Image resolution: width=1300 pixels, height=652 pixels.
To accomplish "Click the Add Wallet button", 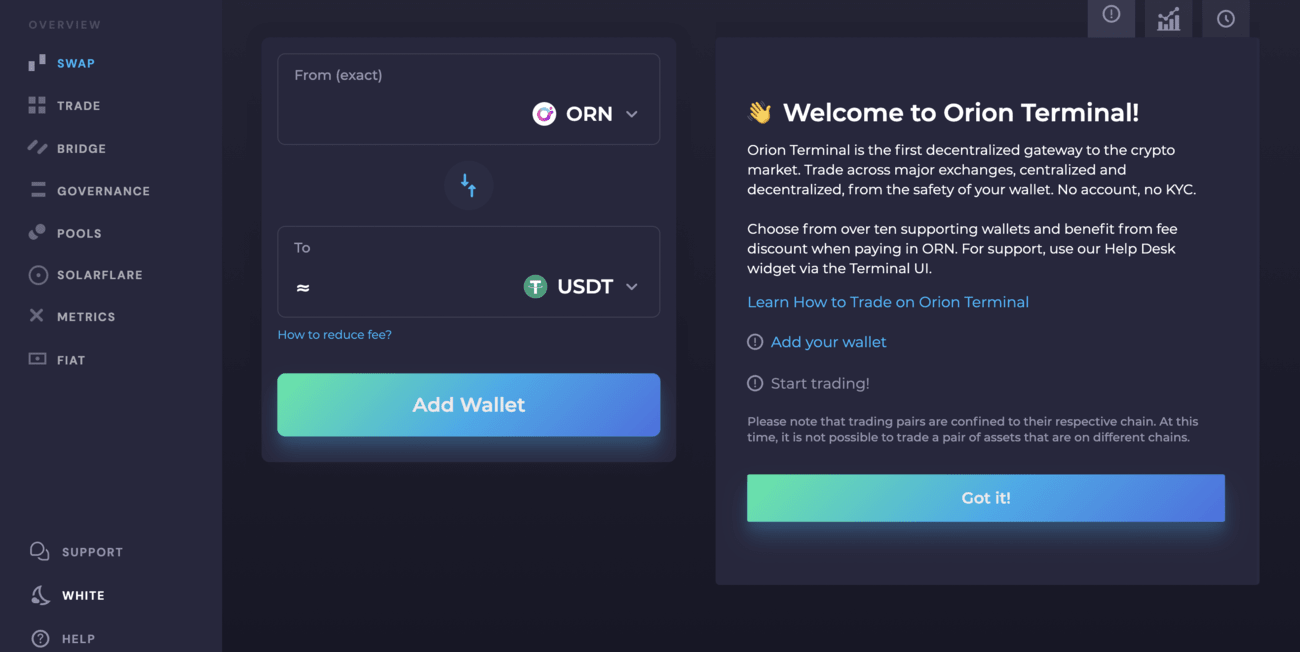I will (x=468, y=405).
